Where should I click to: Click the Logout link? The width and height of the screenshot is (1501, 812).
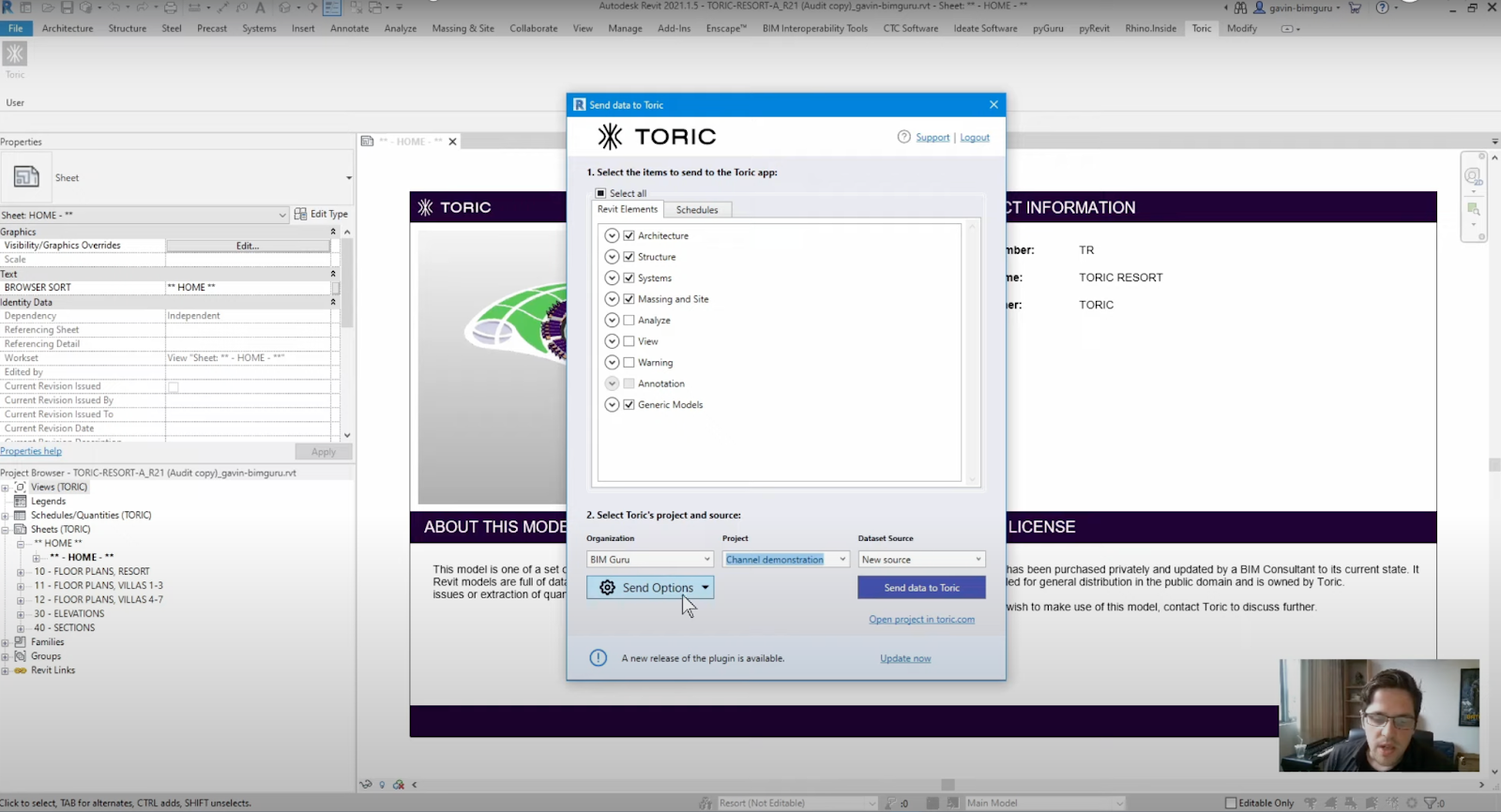(x=975, y=138)
